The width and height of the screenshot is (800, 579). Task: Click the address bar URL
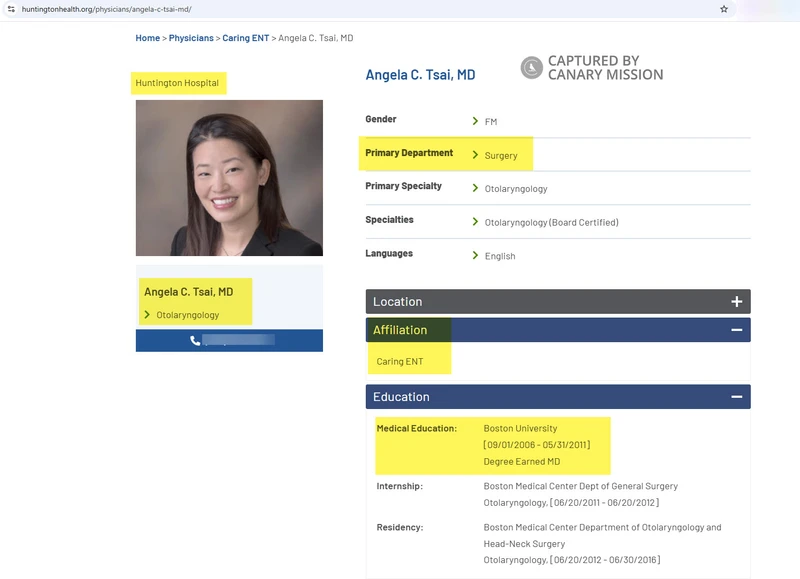click(x=107, y=9)
